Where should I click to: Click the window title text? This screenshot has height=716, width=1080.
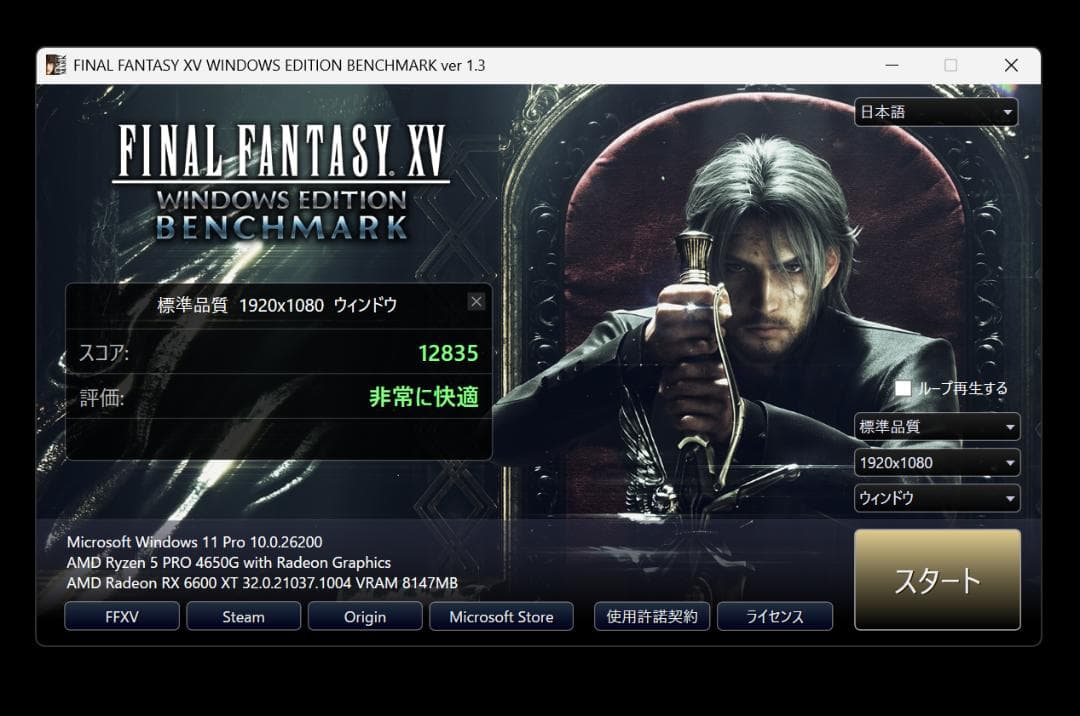pos(279,65)
